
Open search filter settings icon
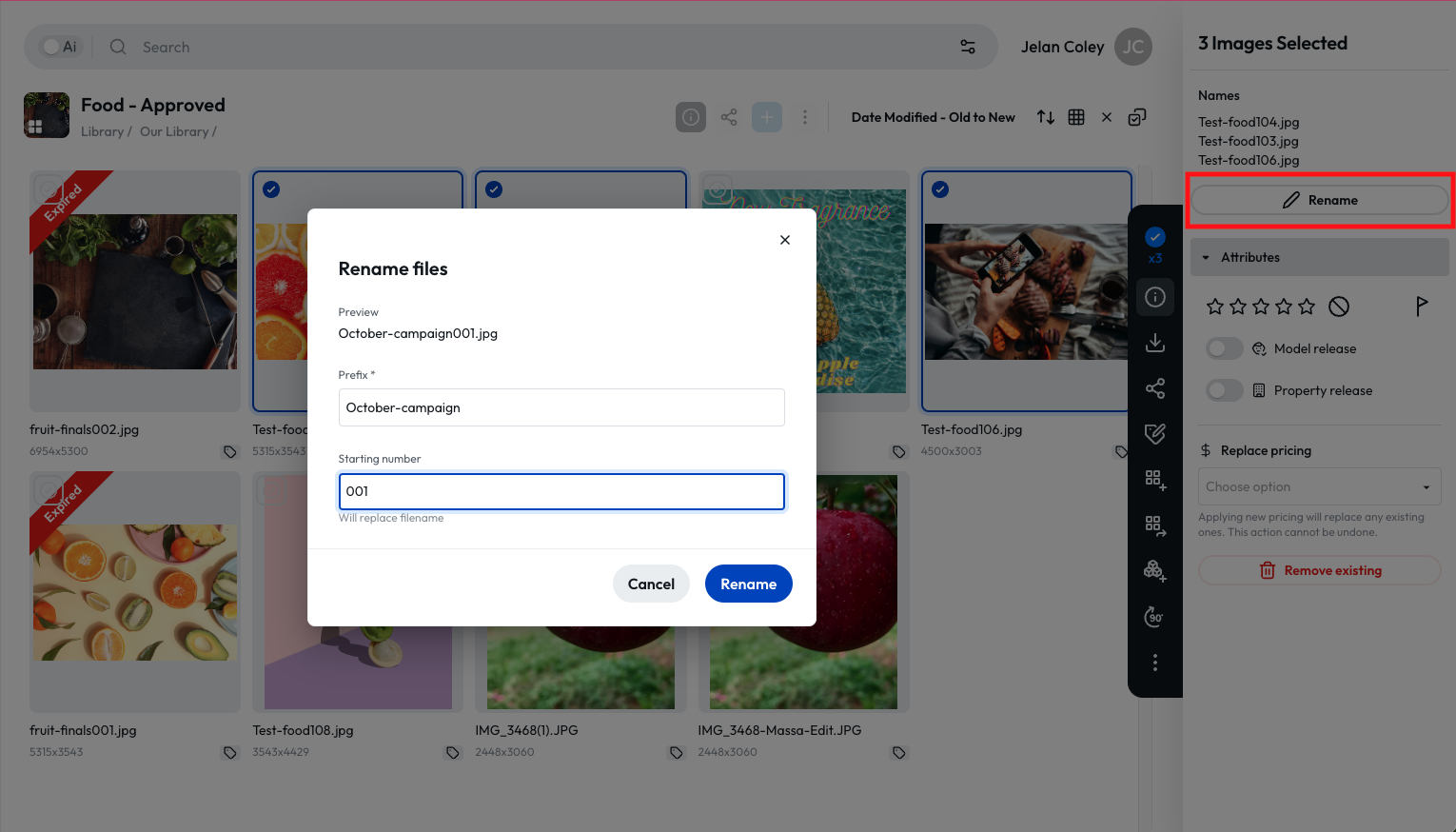(968, 47)
